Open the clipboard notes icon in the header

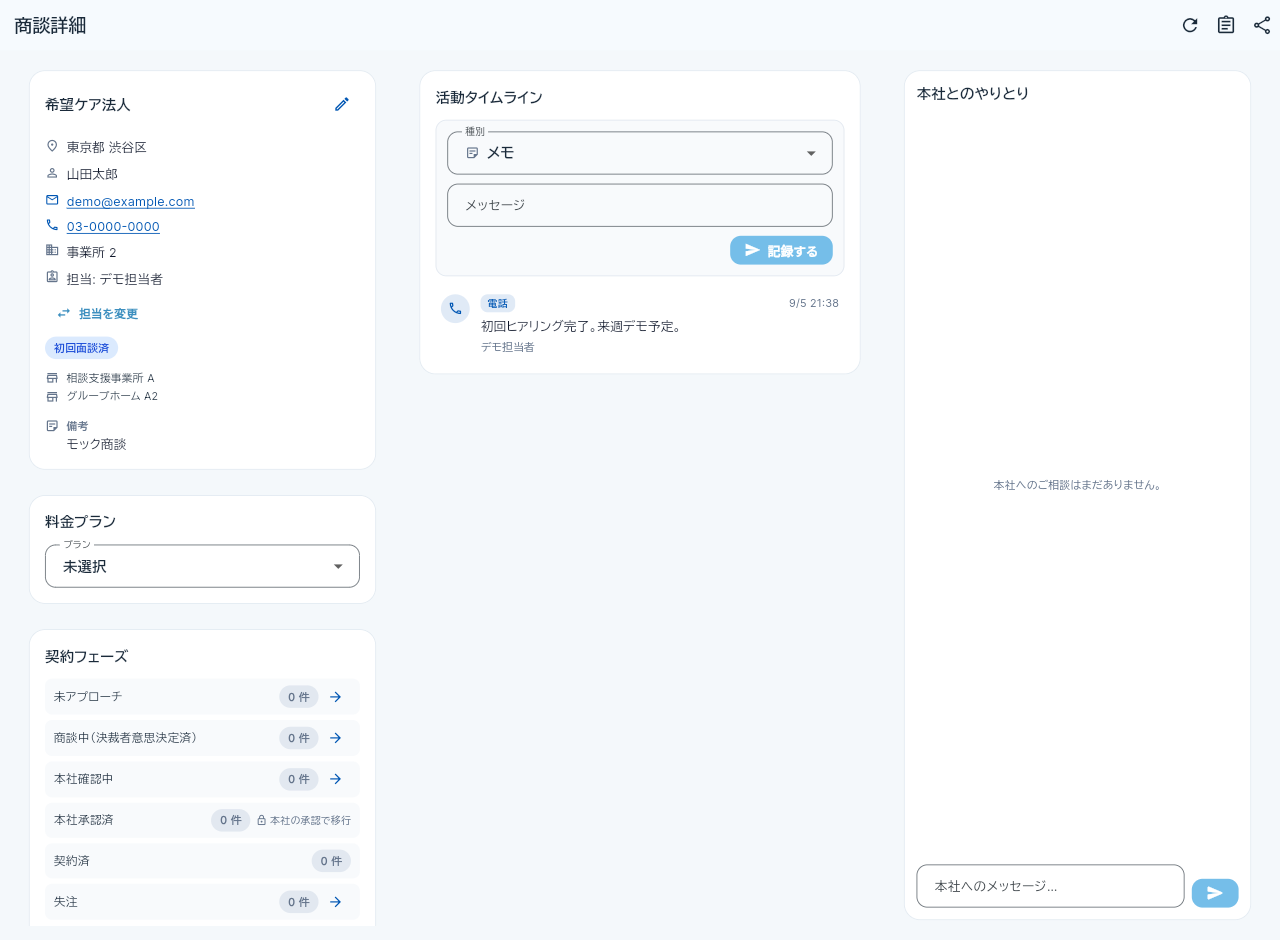[1226, 25]
